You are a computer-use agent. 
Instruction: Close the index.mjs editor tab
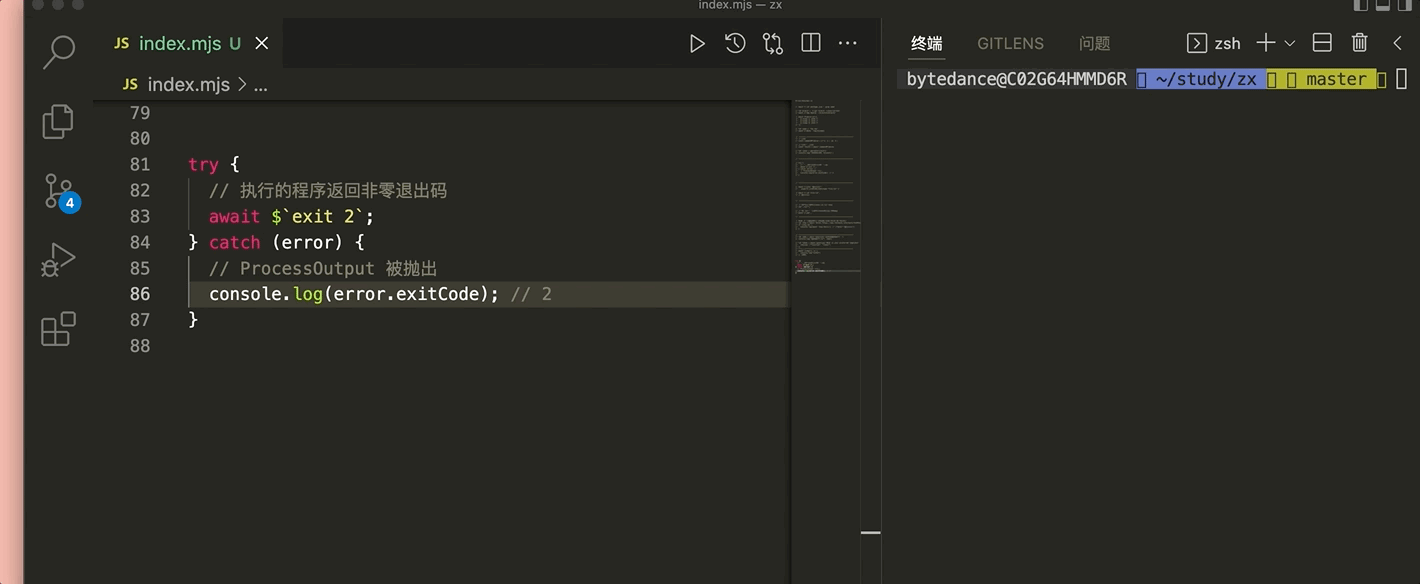pyautogui.click(x=262, y=44)
